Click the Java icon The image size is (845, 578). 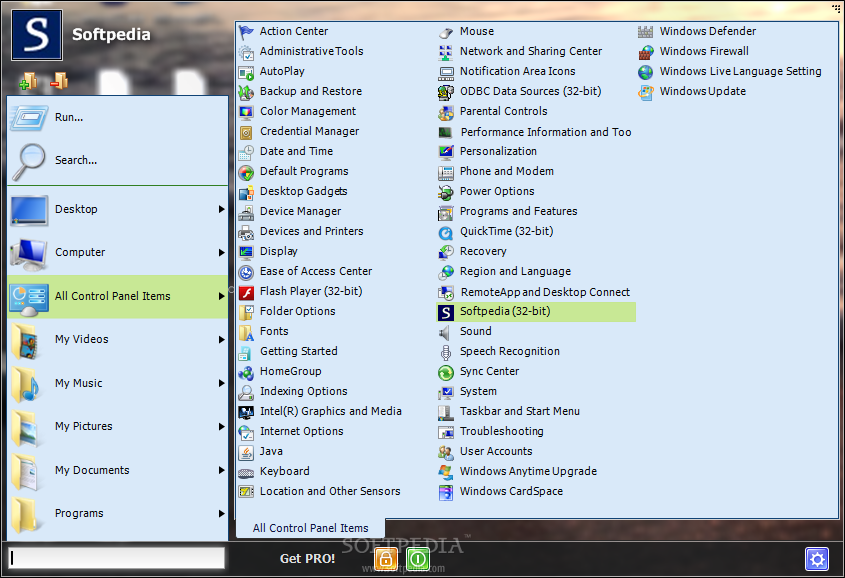246,451
